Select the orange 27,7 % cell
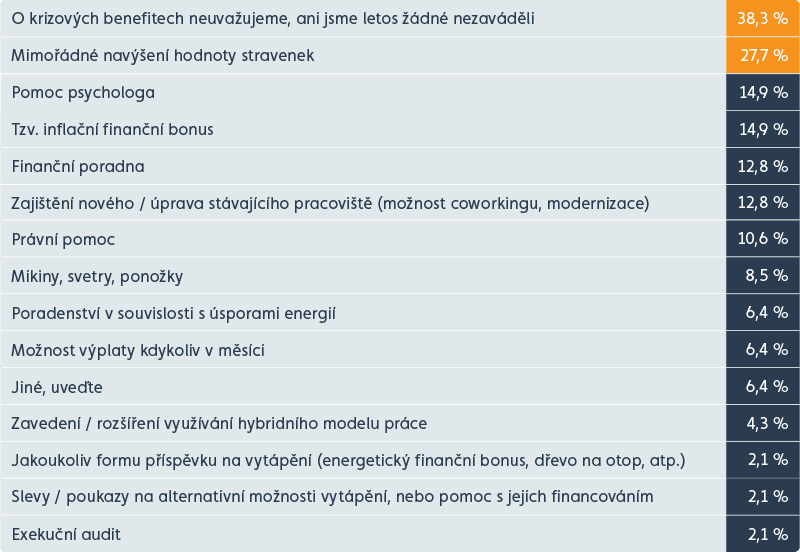 [x=763, y=56]
